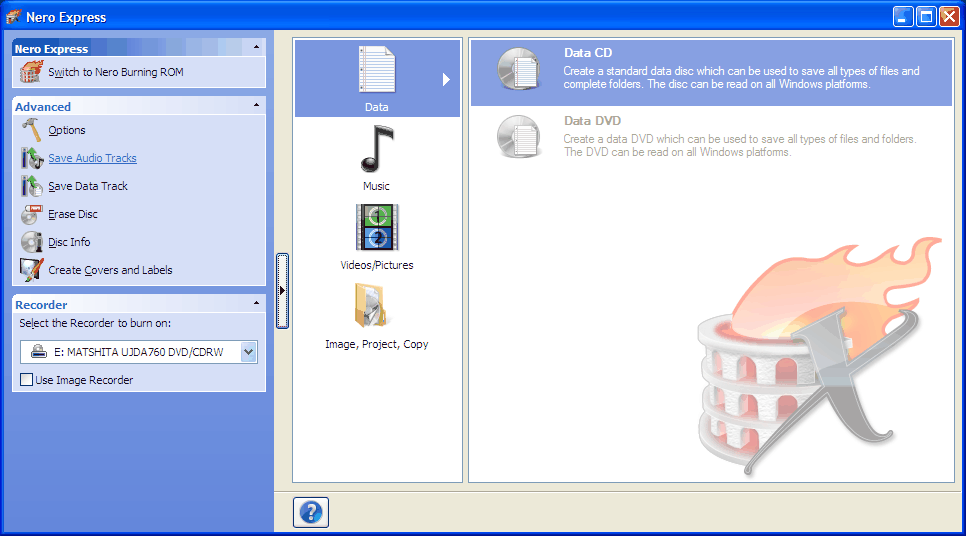Click Create Covers and Labels link
The image size is (966, 536).
(x=110, y=270)
